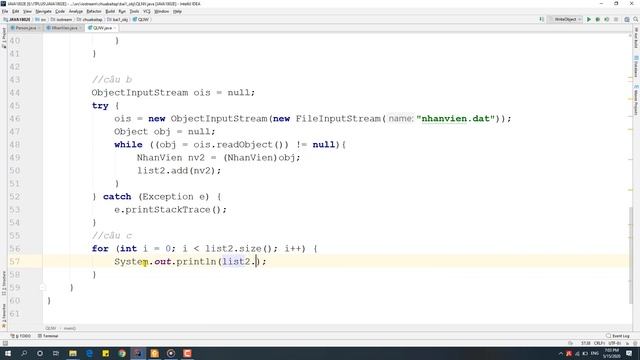Open File Explorer on the taskbar
The height and width of the screenshot is (360, 640).
[73, 353]
